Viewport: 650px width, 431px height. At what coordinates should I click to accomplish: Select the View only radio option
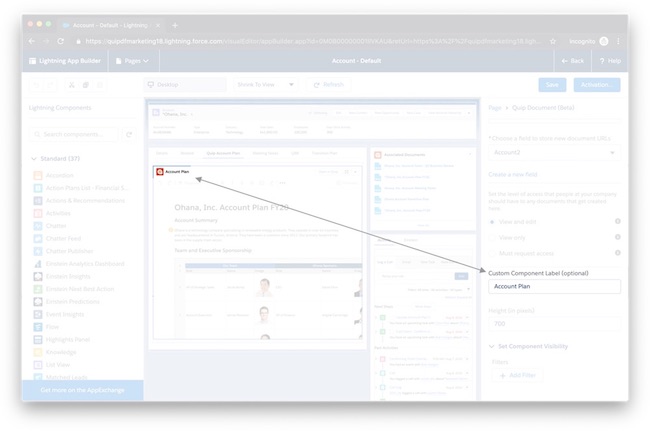(492, 238)
